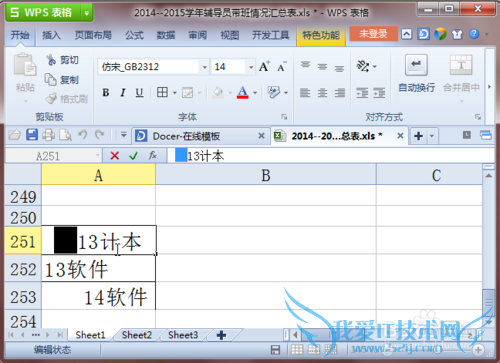Expand new tab dropdown arrow
The height and width of the screenshot is (363, 500).
[432, 136]
